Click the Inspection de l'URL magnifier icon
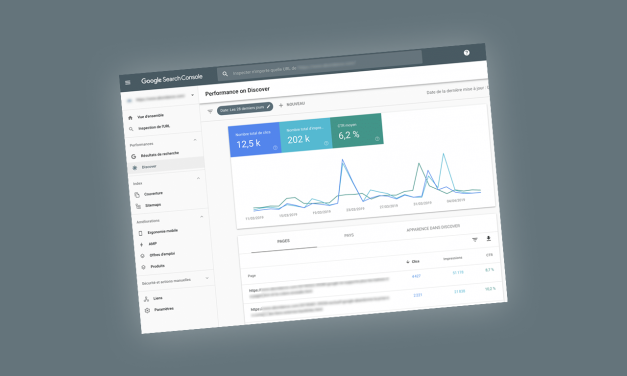Screen dimensions: 627x376 131,129
